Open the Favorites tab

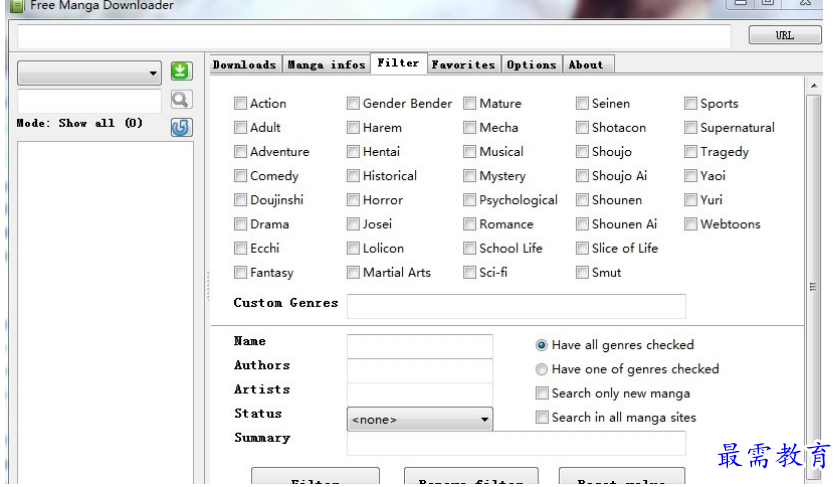463,64
